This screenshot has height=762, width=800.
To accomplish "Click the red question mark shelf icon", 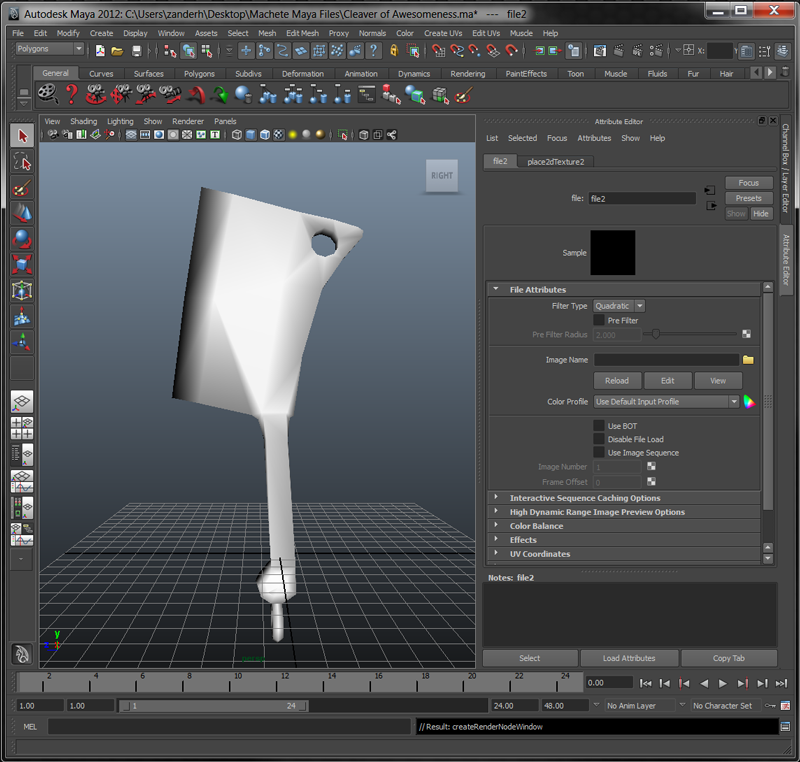I will point(71,93).
